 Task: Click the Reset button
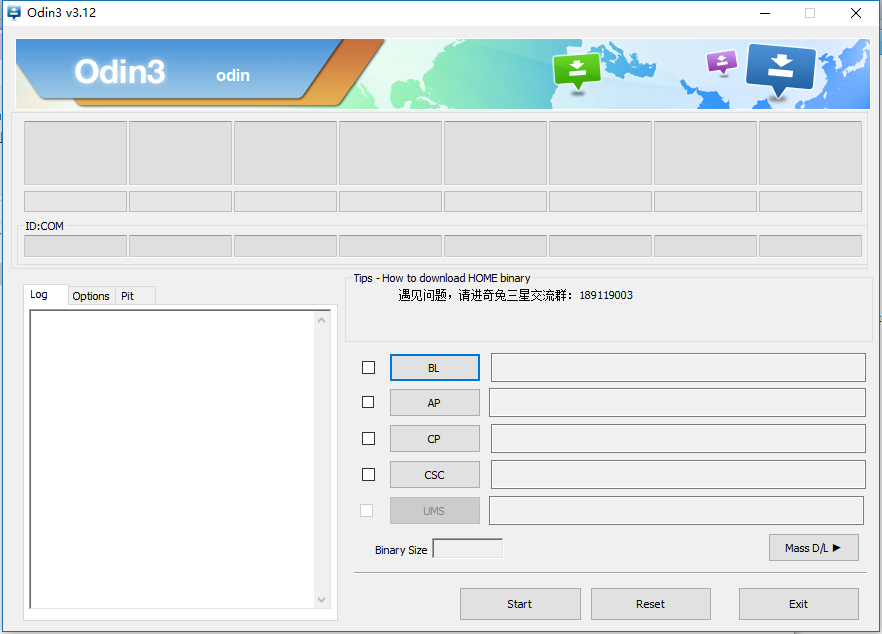(650, 604)
